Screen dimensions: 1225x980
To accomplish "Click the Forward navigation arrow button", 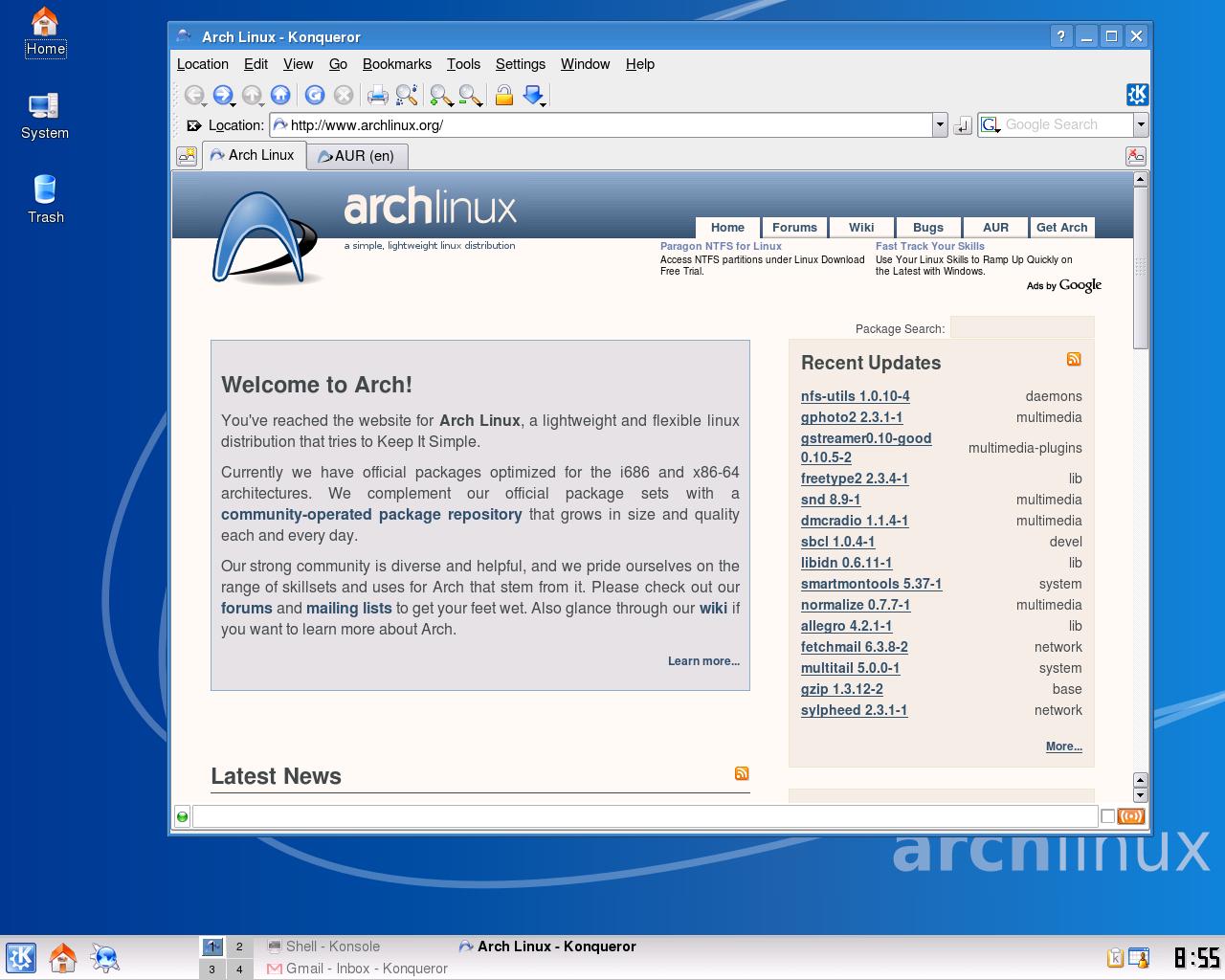I will point(223,95).
